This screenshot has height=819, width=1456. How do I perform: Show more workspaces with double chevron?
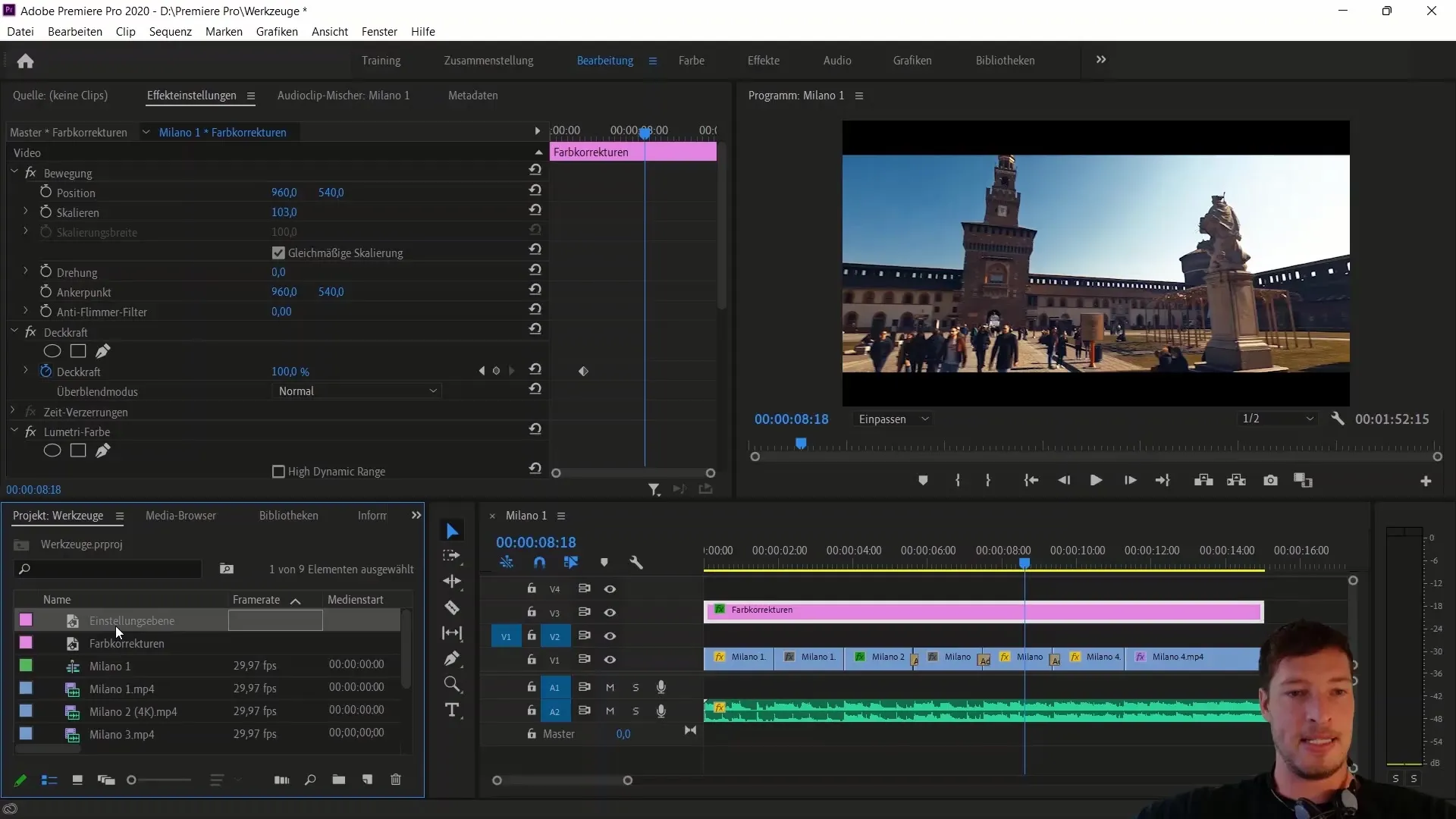click(1101, 60)
